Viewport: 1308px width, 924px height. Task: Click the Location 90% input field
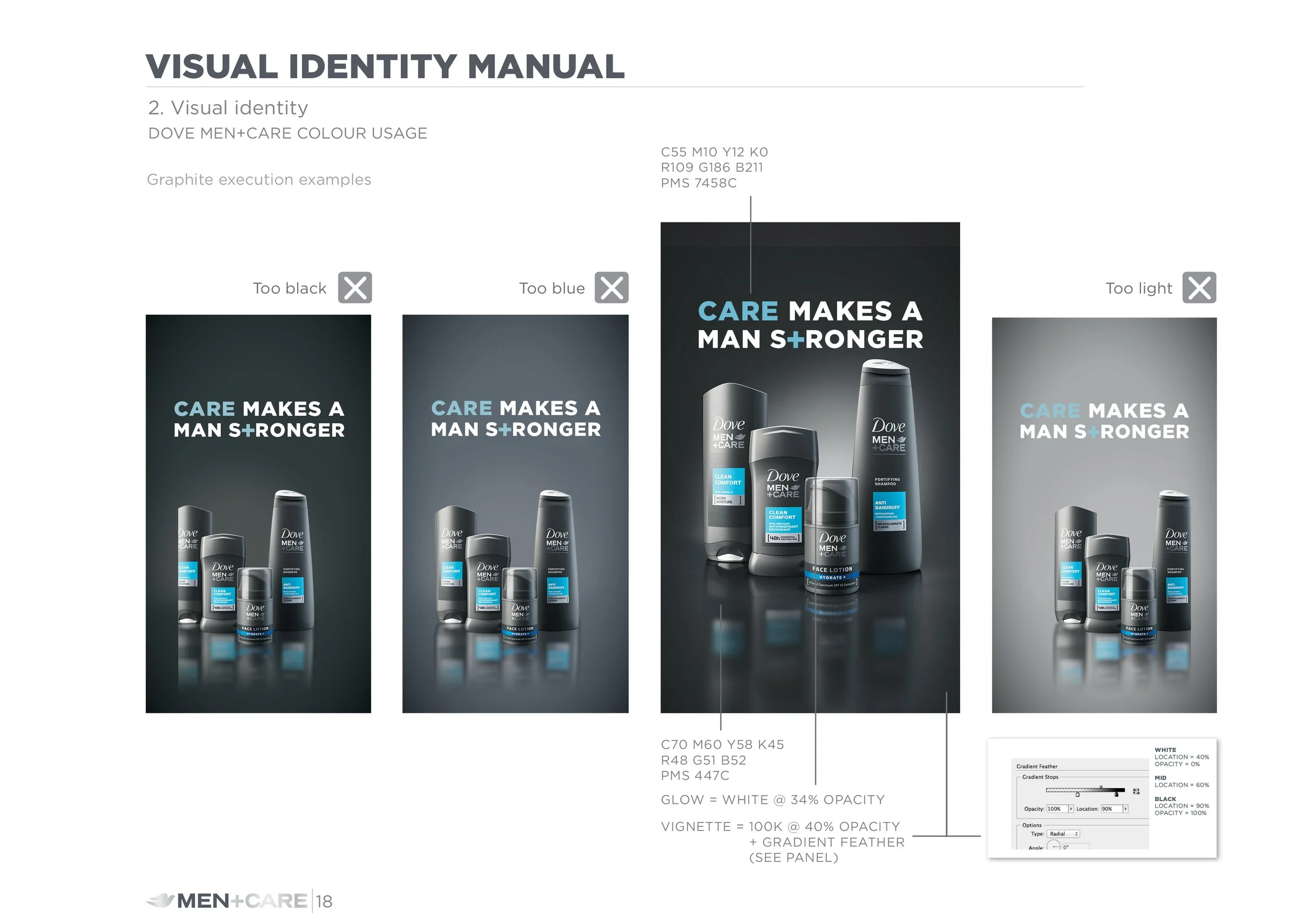(x=1111, y=808)
